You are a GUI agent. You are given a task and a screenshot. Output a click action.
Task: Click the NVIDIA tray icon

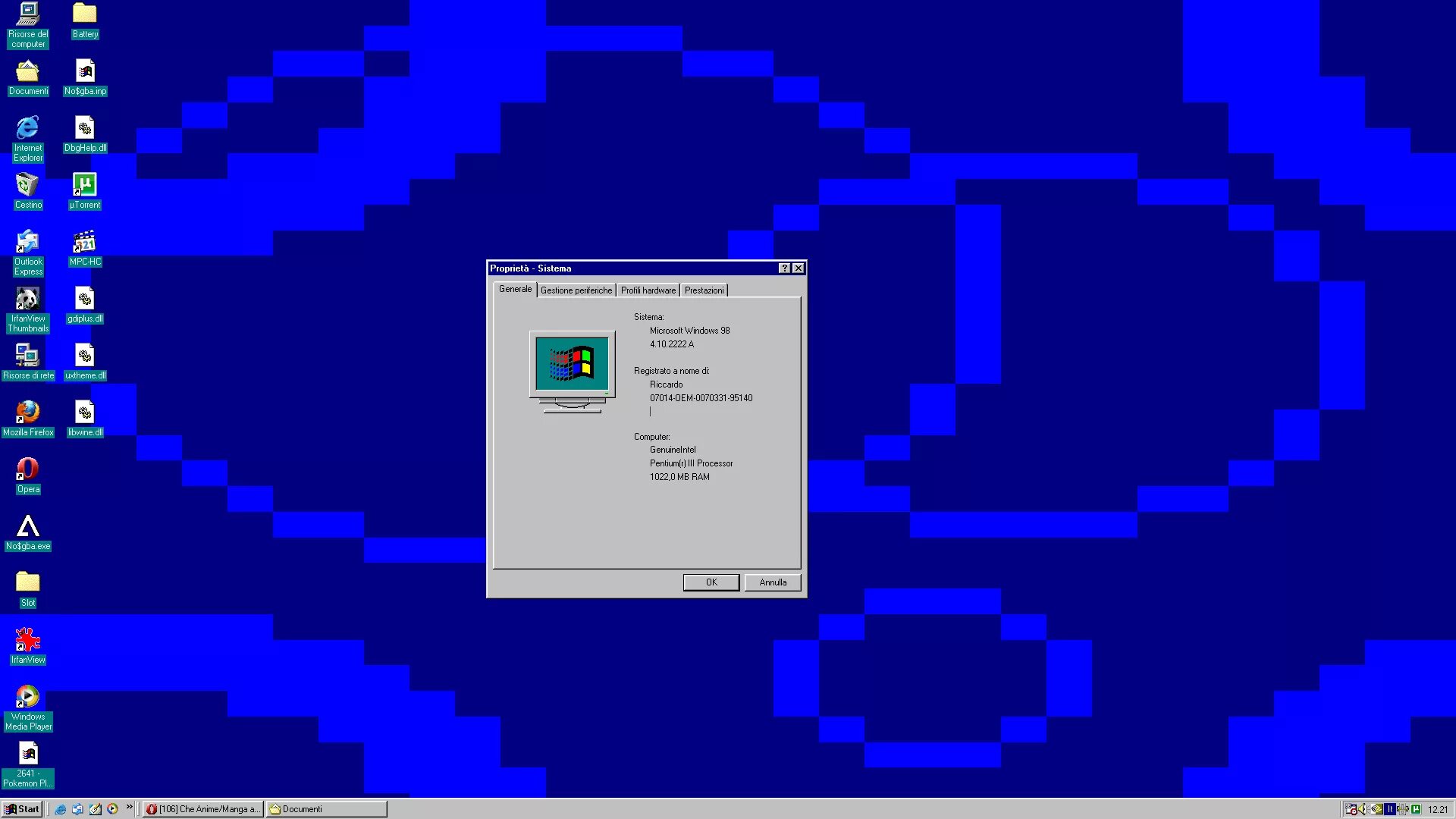[1377, 809]
